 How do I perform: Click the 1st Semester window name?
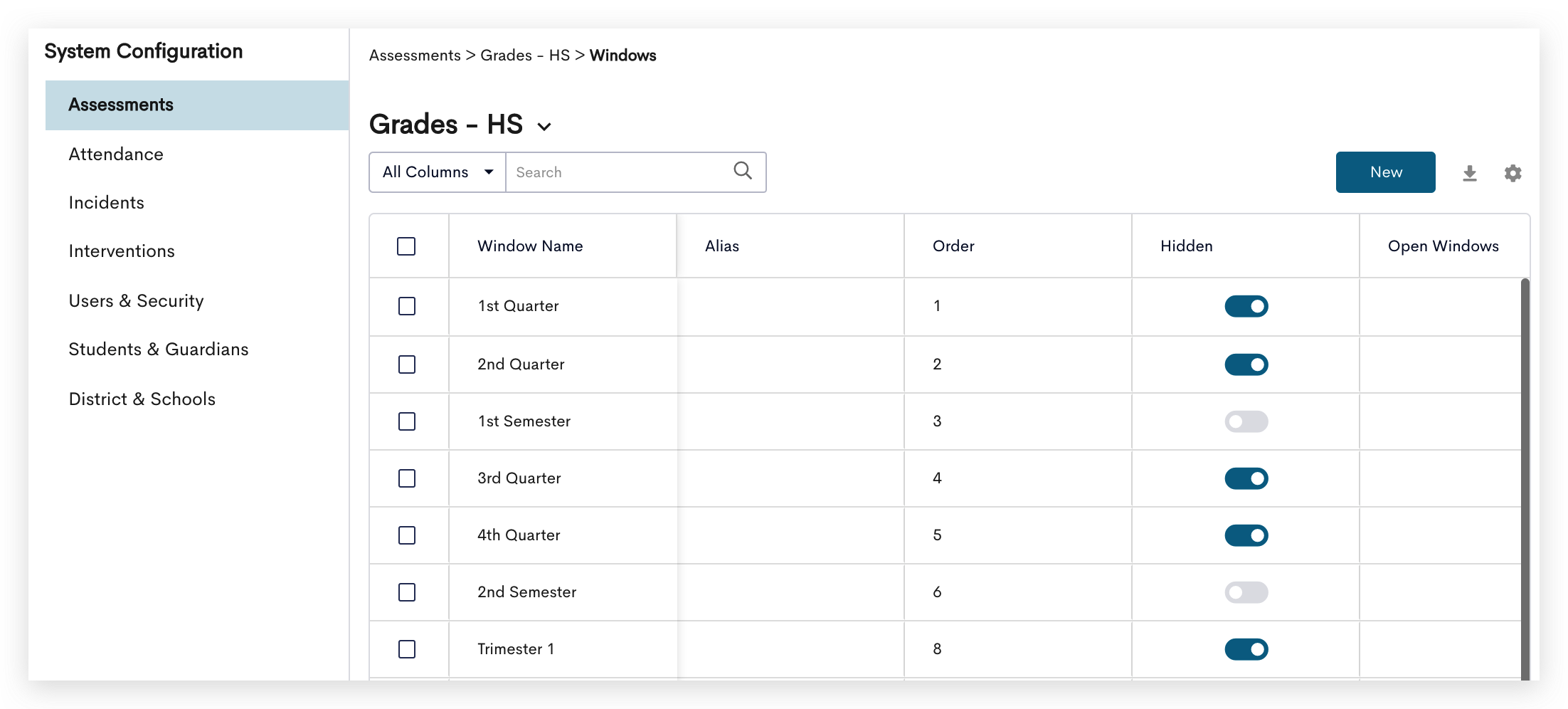point(524,421)
